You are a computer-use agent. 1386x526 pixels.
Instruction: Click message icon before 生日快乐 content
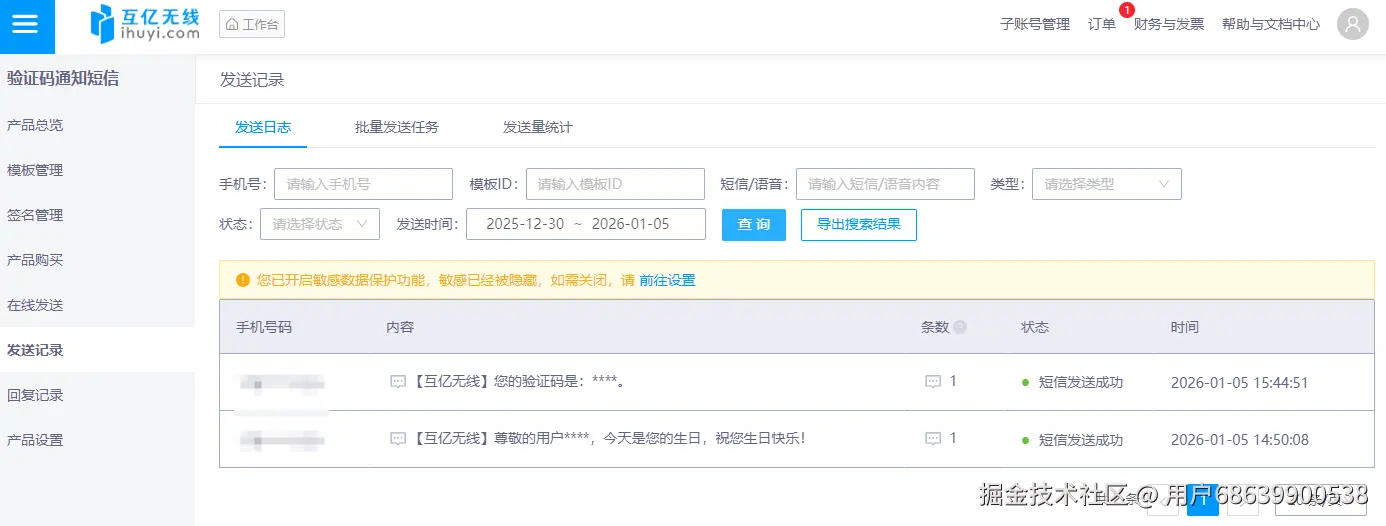click(398, 439)
